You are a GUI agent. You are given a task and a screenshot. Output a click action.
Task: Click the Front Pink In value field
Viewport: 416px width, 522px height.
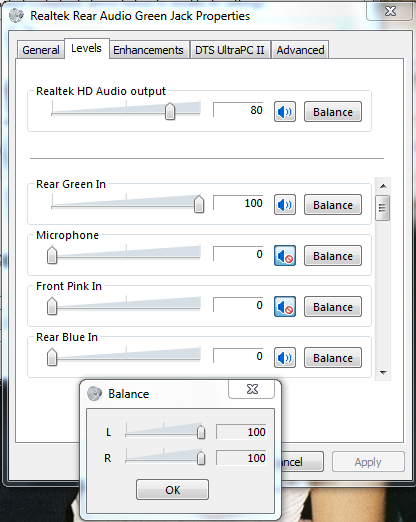pos(238,305)
